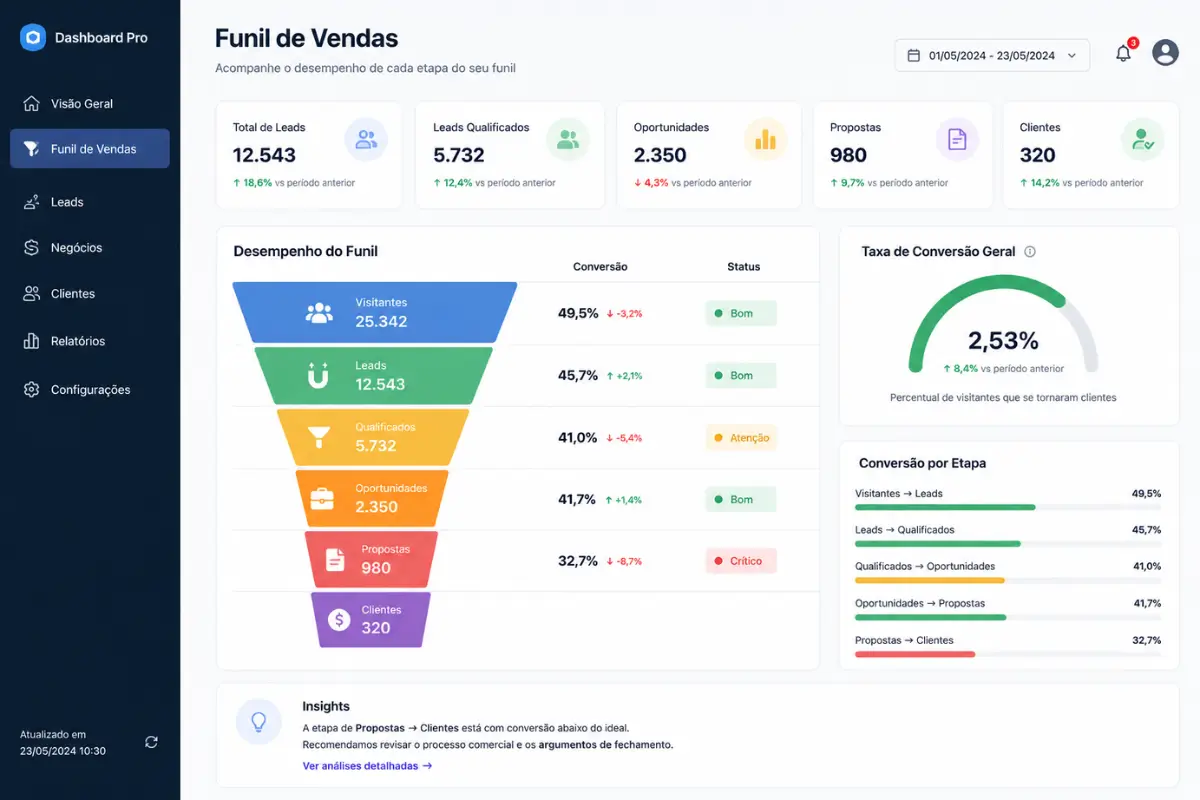
Task: Open the date range dropdown 01/05/2024 - 23/05/2024
Action: [992, 56]
